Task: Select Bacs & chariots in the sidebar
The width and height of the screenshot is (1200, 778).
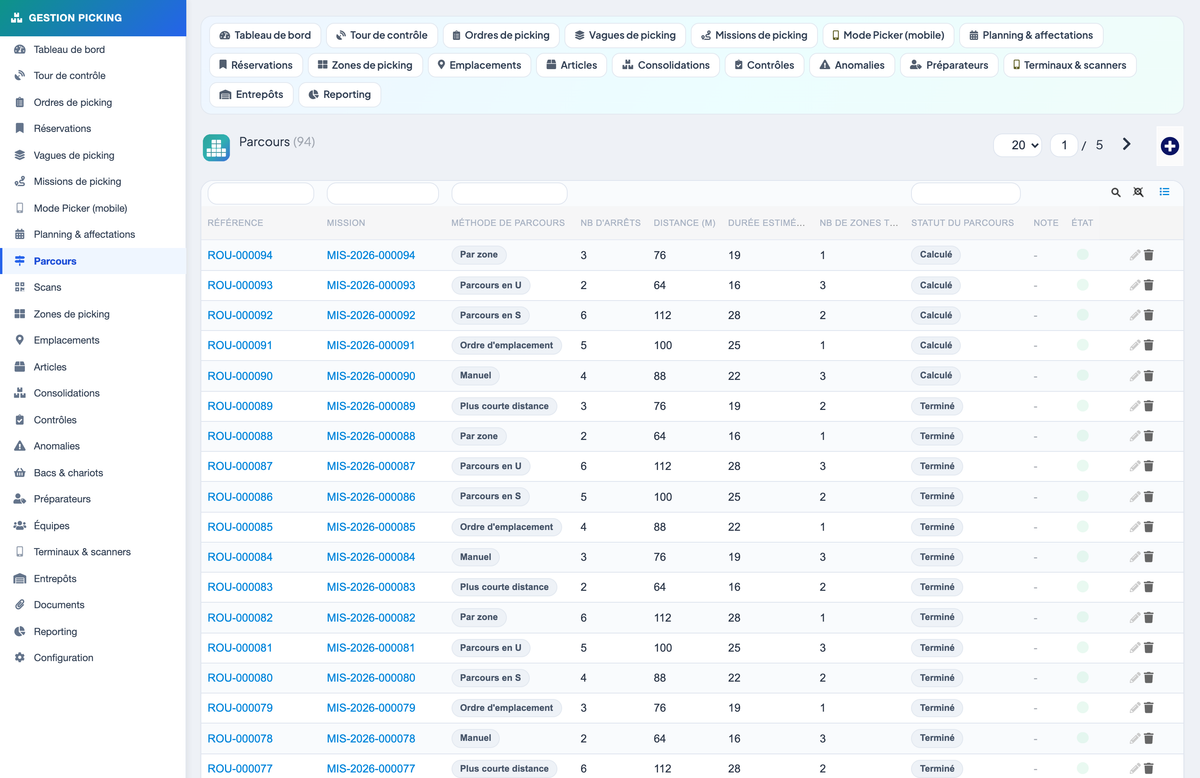Action: (68, 473)
